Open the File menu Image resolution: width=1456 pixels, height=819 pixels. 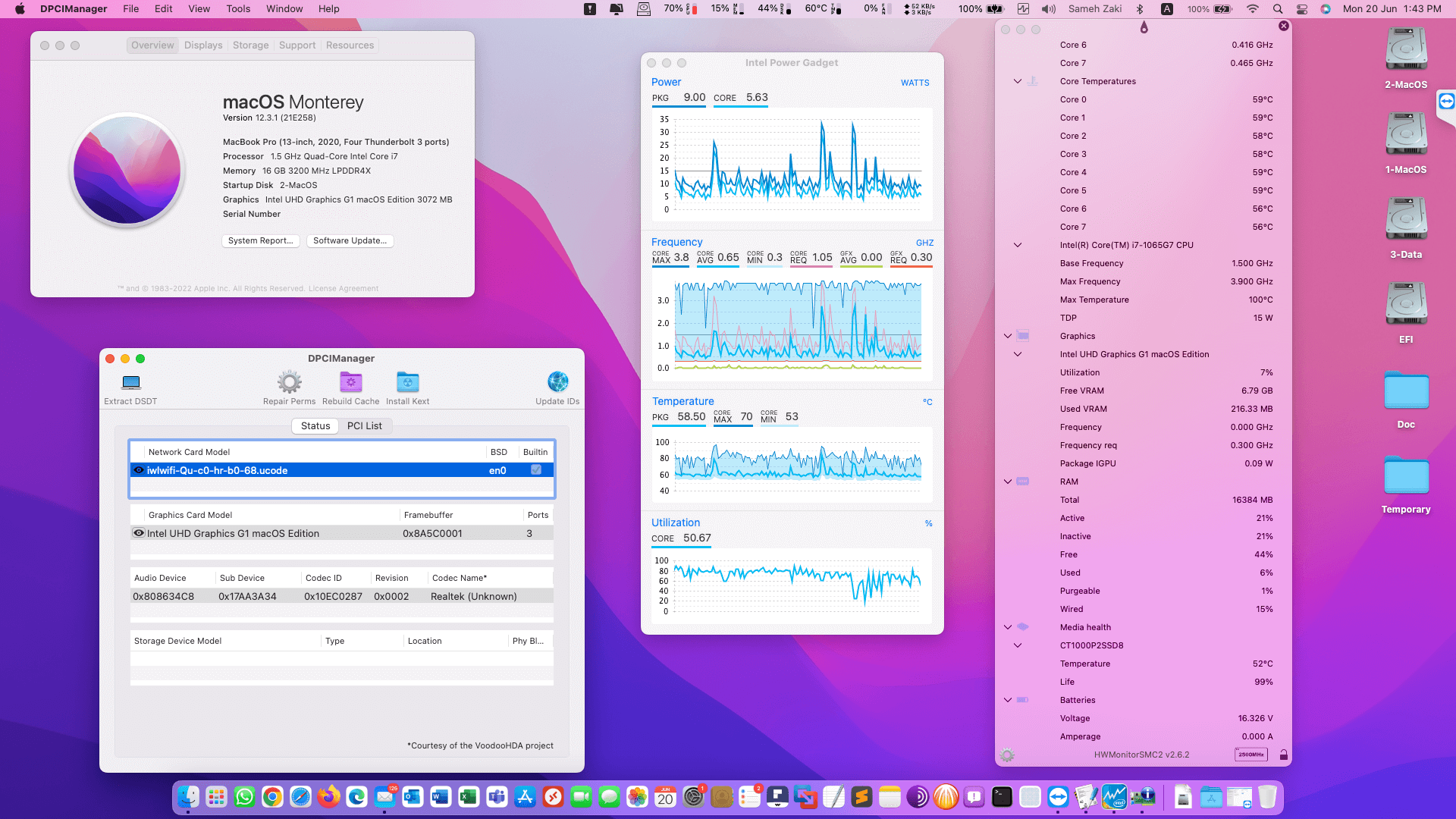coord(131,9)
